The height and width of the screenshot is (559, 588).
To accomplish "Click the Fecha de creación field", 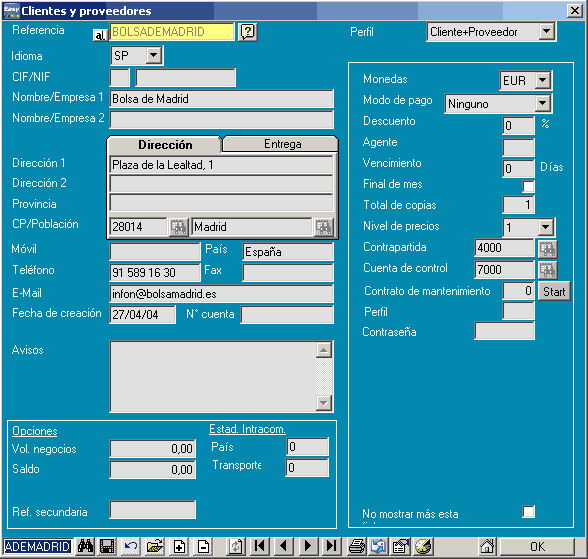I will coord(142,314).
